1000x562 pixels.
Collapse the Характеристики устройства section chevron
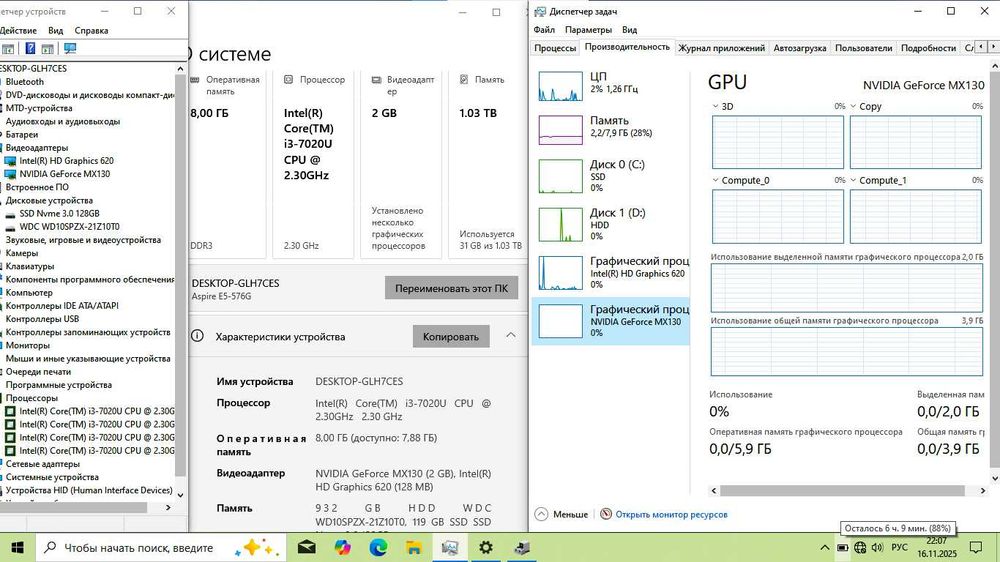(x=511, y=335)
